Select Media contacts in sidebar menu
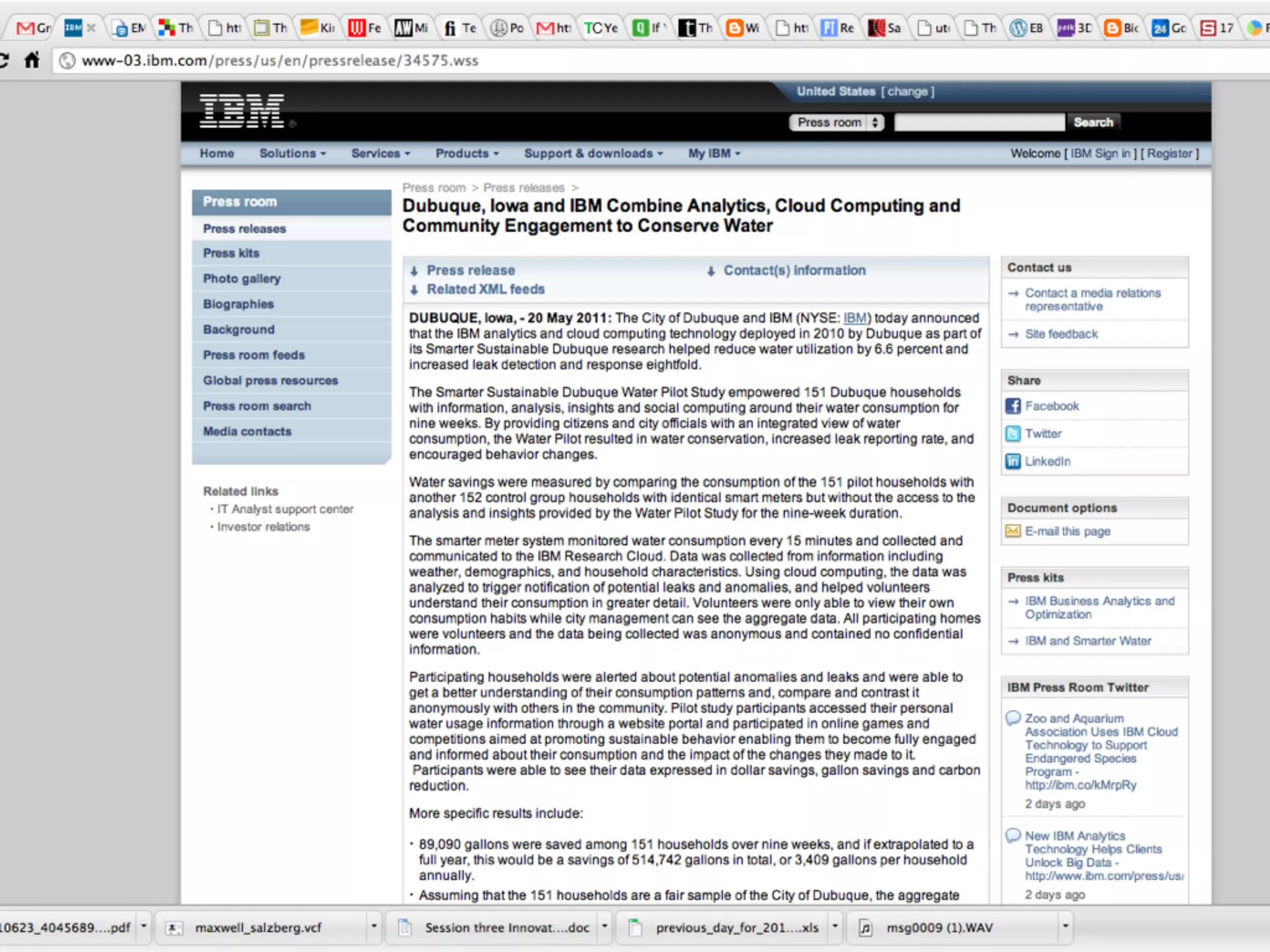 click(247, 431)
